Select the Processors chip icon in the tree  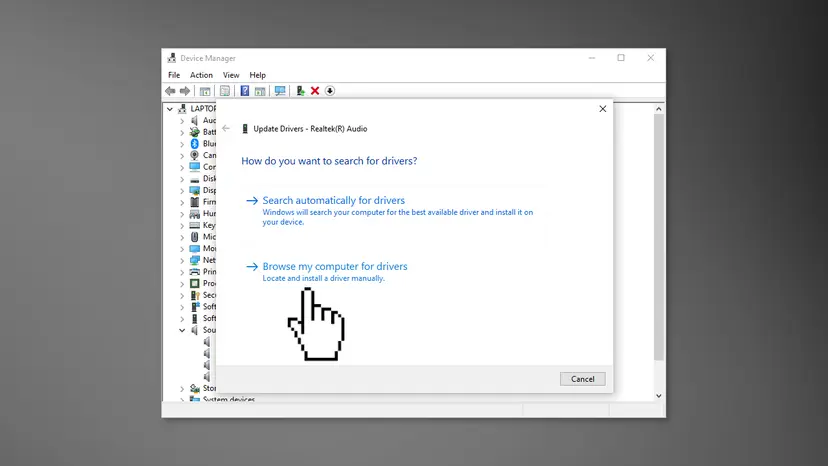[x=194, y=283]
